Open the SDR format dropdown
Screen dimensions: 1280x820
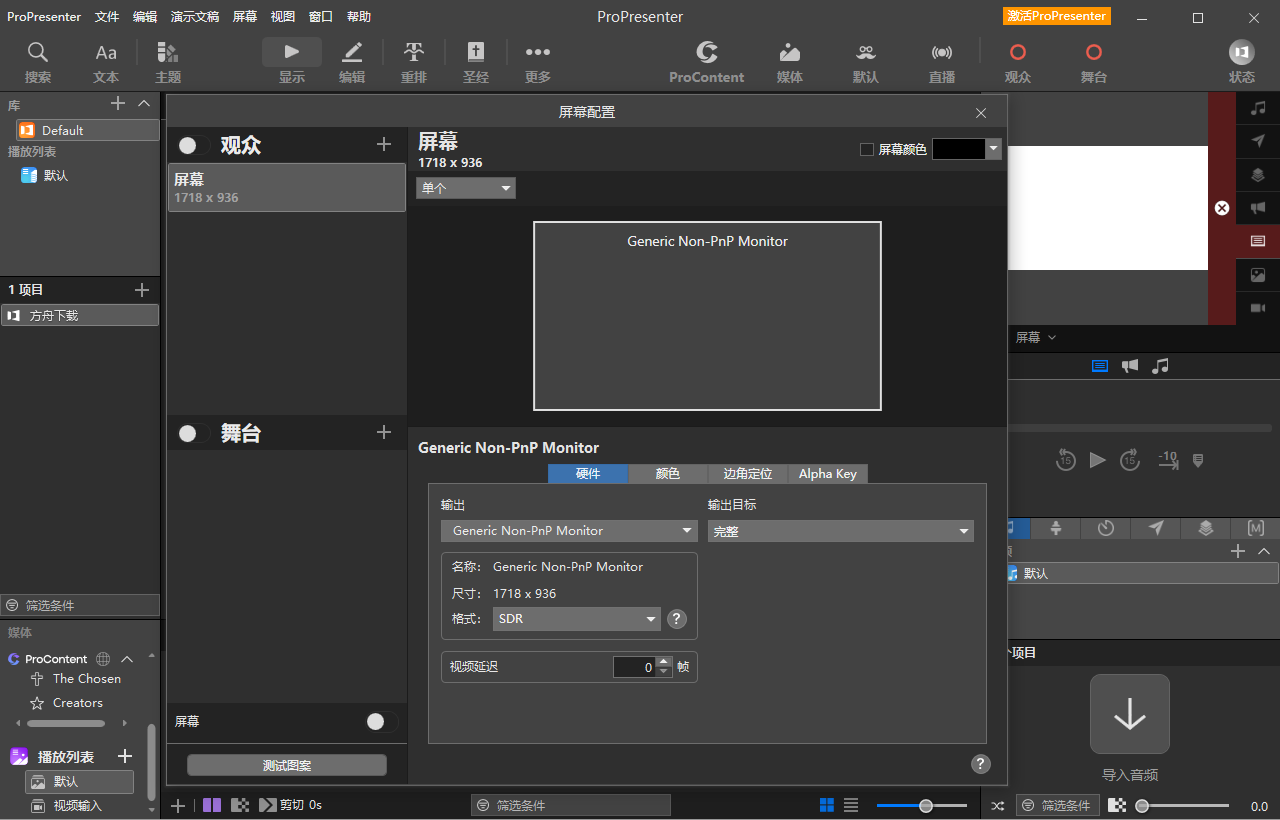(x=577, y=619)
